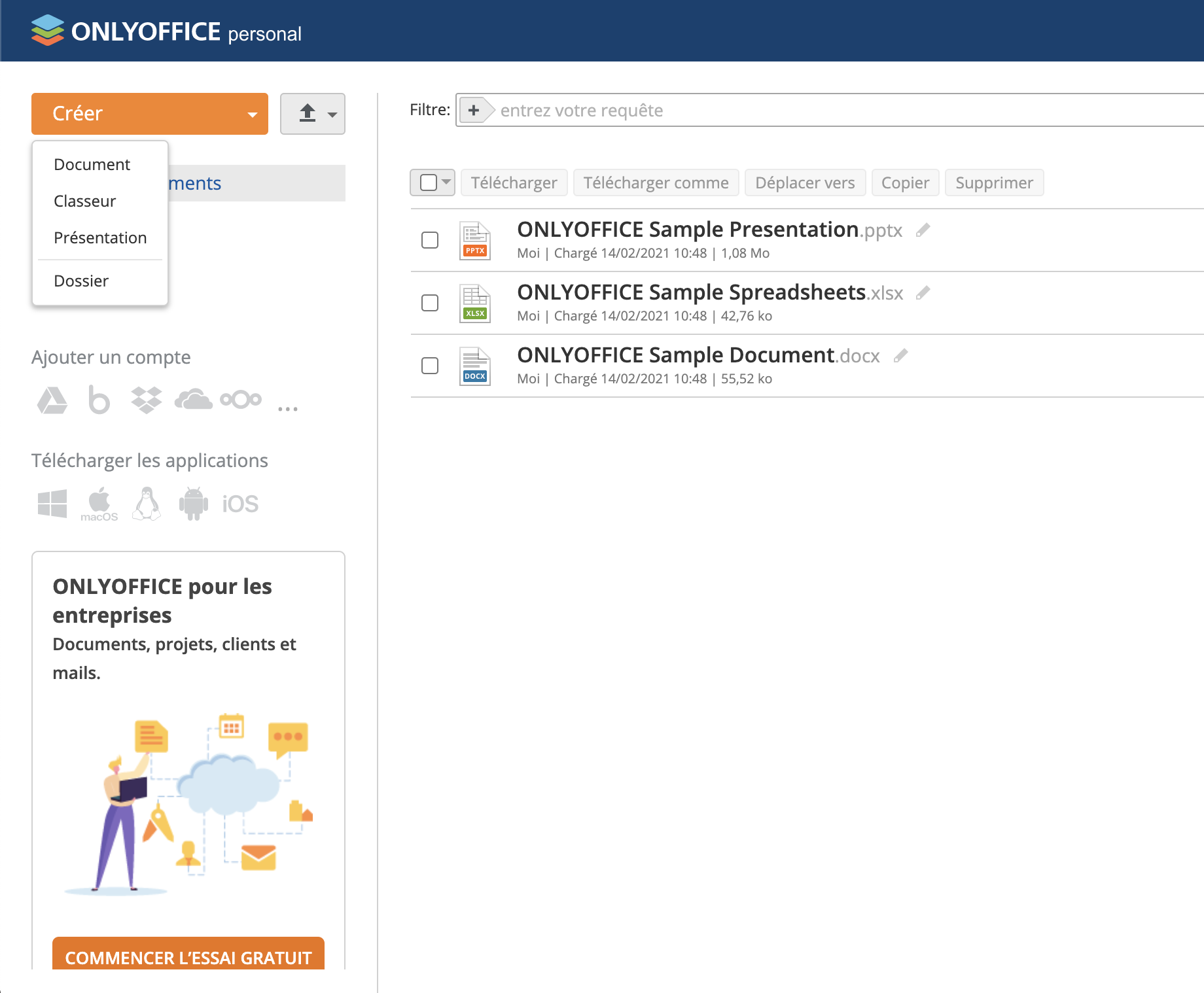Click the Linux penguin download icon
This screenshot has width=1204, height=993.
tap(147, 504)
